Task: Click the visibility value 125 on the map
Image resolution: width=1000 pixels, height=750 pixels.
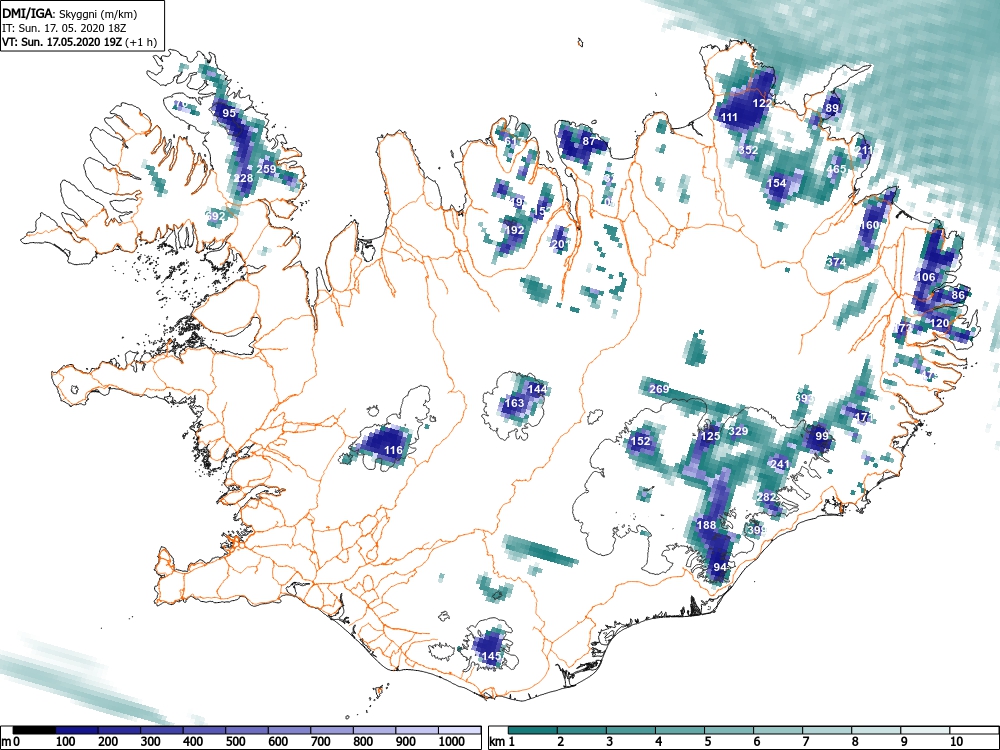Action: point(710,436)
